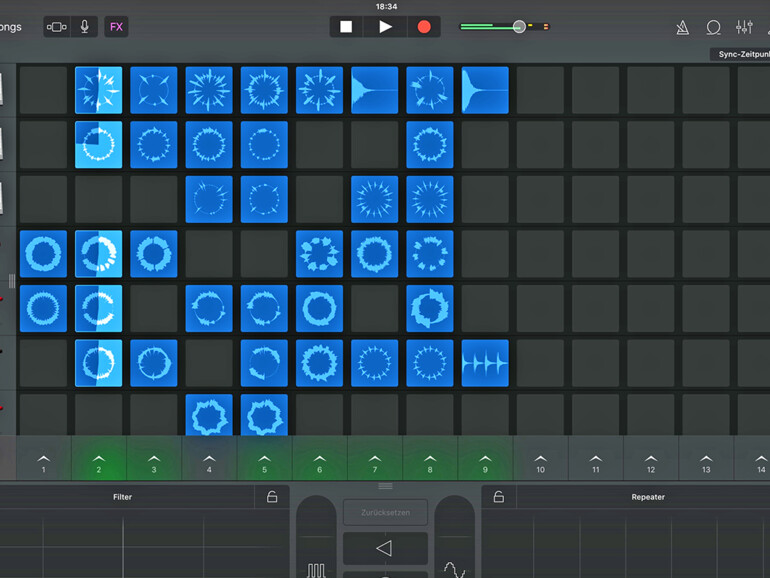Screen dimensions: 770x578
Task: Trigger column 6 with its arrow
Action: click(x=320, y=463)
